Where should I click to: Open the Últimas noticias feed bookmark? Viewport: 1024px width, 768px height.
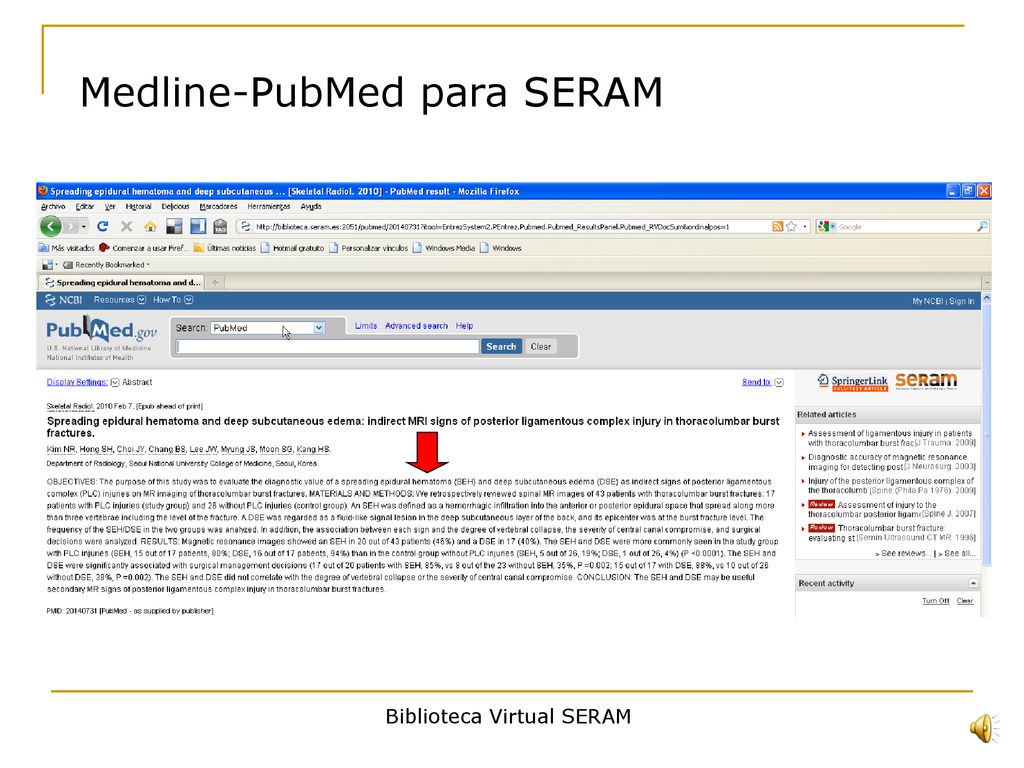click(x=225, y=248)
